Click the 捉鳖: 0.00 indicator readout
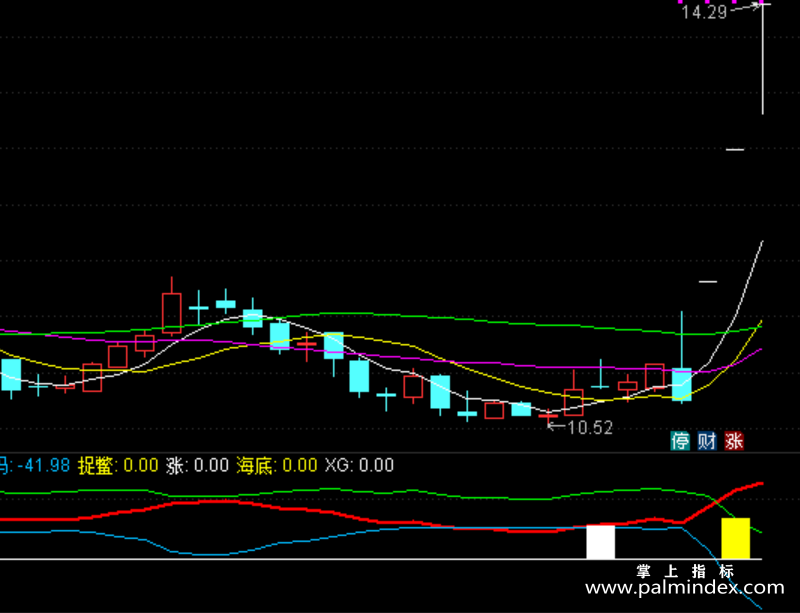The height and width of the screenshot is (613, 800). (118, 465)
